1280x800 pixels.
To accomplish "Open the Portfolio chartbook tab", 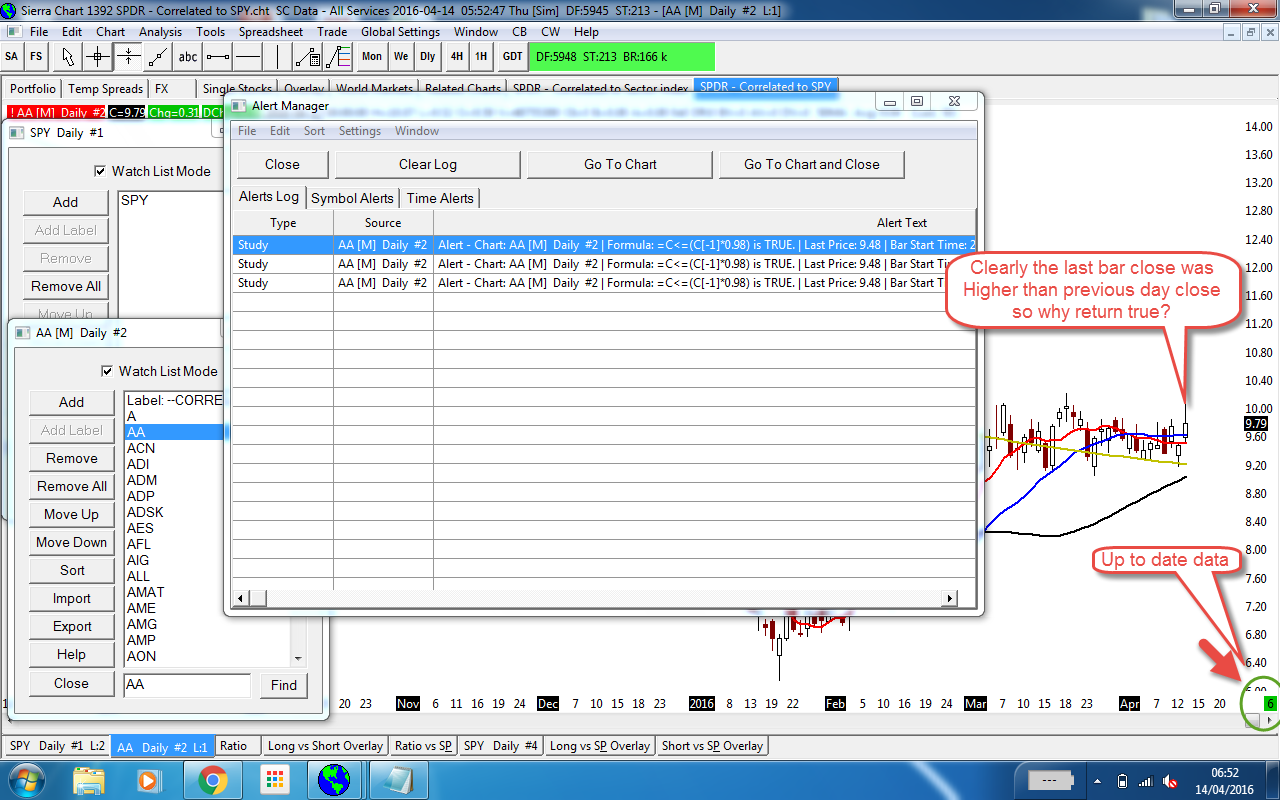I will click(x=33, y=89).
